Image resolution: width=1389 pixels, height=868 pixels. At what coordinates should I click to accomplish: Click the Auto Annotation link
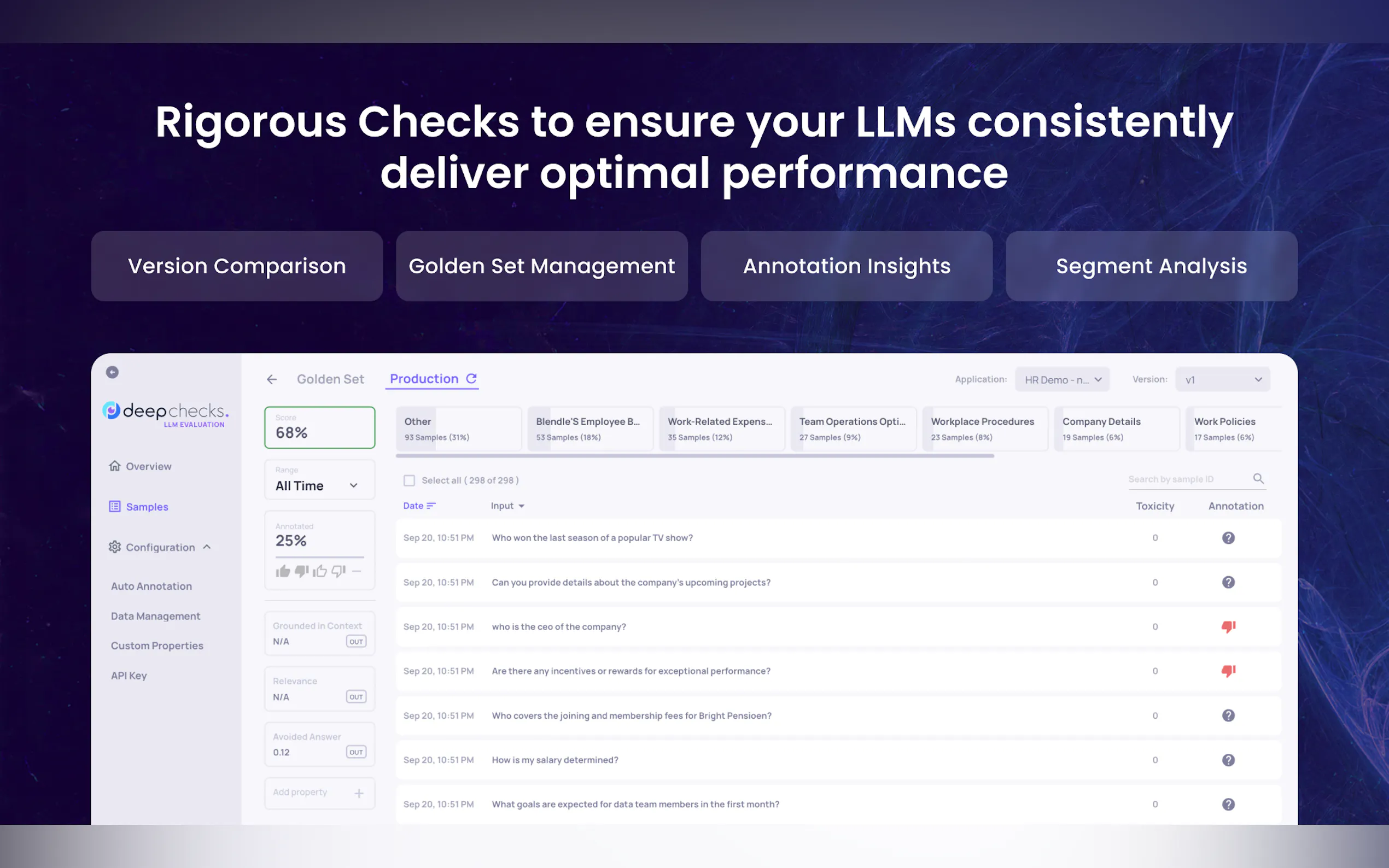tap(151, 586)
